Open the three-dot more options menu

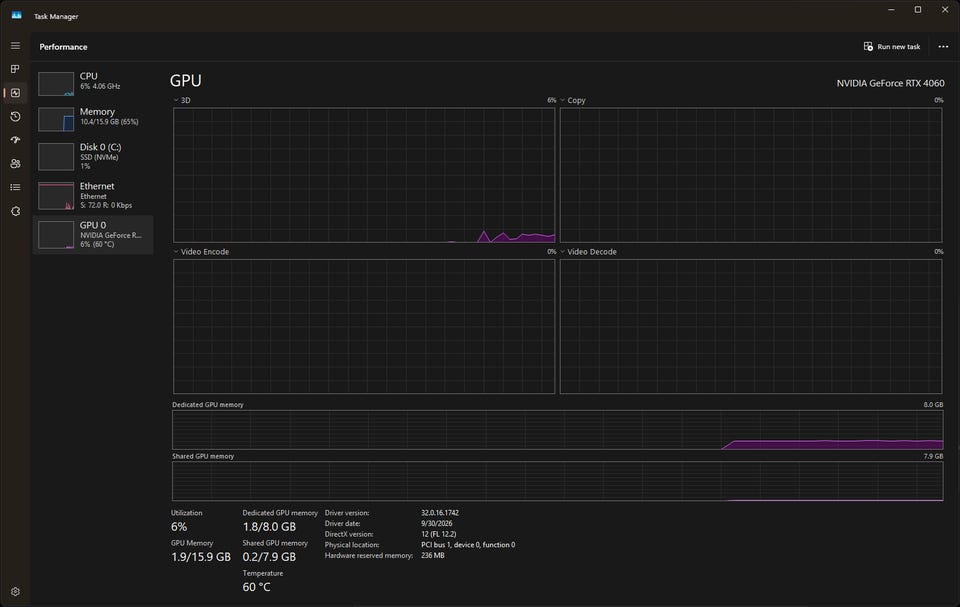[943, 47]
